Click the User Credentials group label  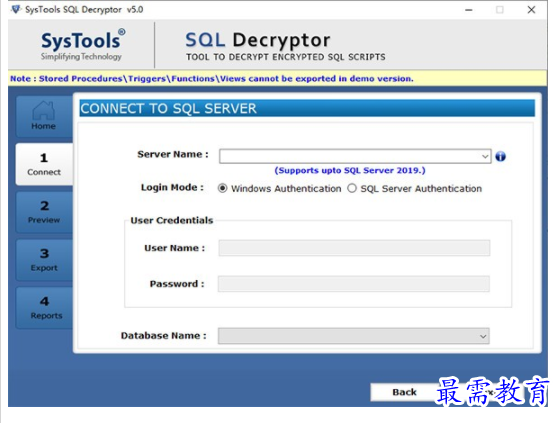[x=172, y=221]
